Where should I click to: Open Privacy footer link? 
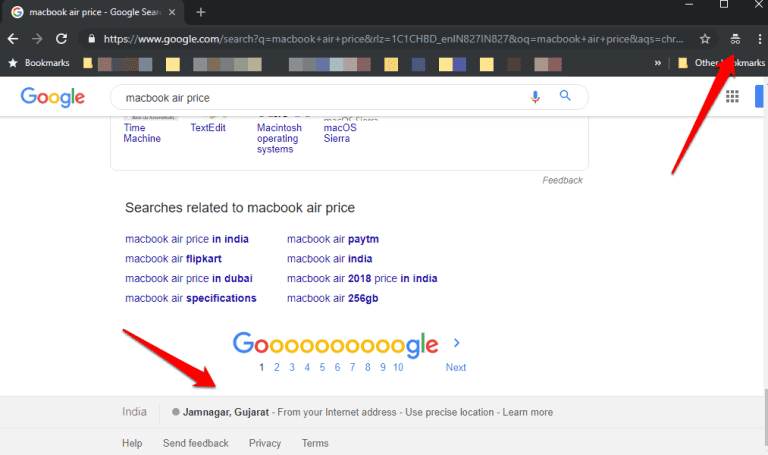(x=264, y=443)
